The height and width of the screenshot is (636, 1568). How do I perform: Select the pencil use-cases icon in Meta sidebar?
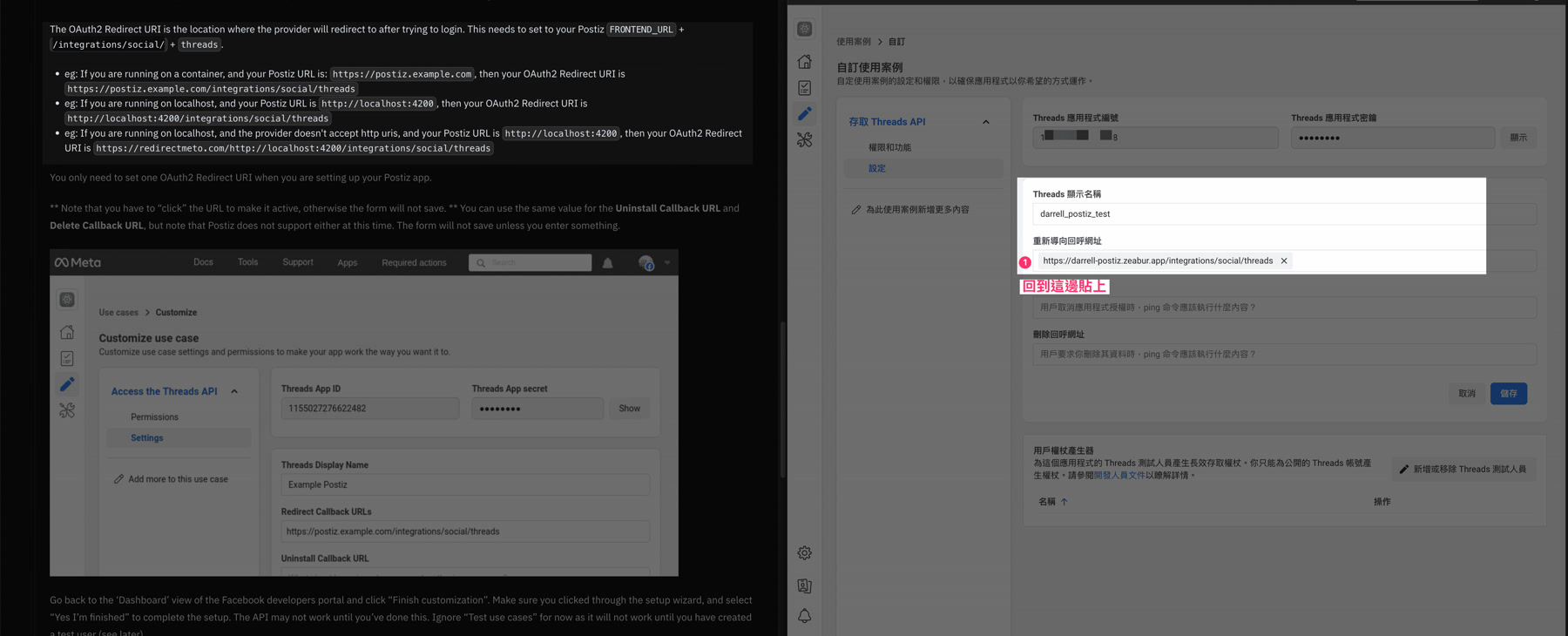point(804,113)
